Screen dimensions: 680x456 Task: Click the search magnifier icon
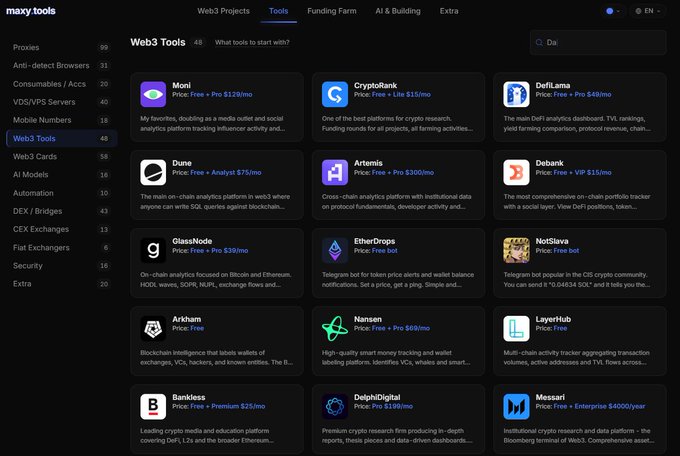click(x=539, y=43)
